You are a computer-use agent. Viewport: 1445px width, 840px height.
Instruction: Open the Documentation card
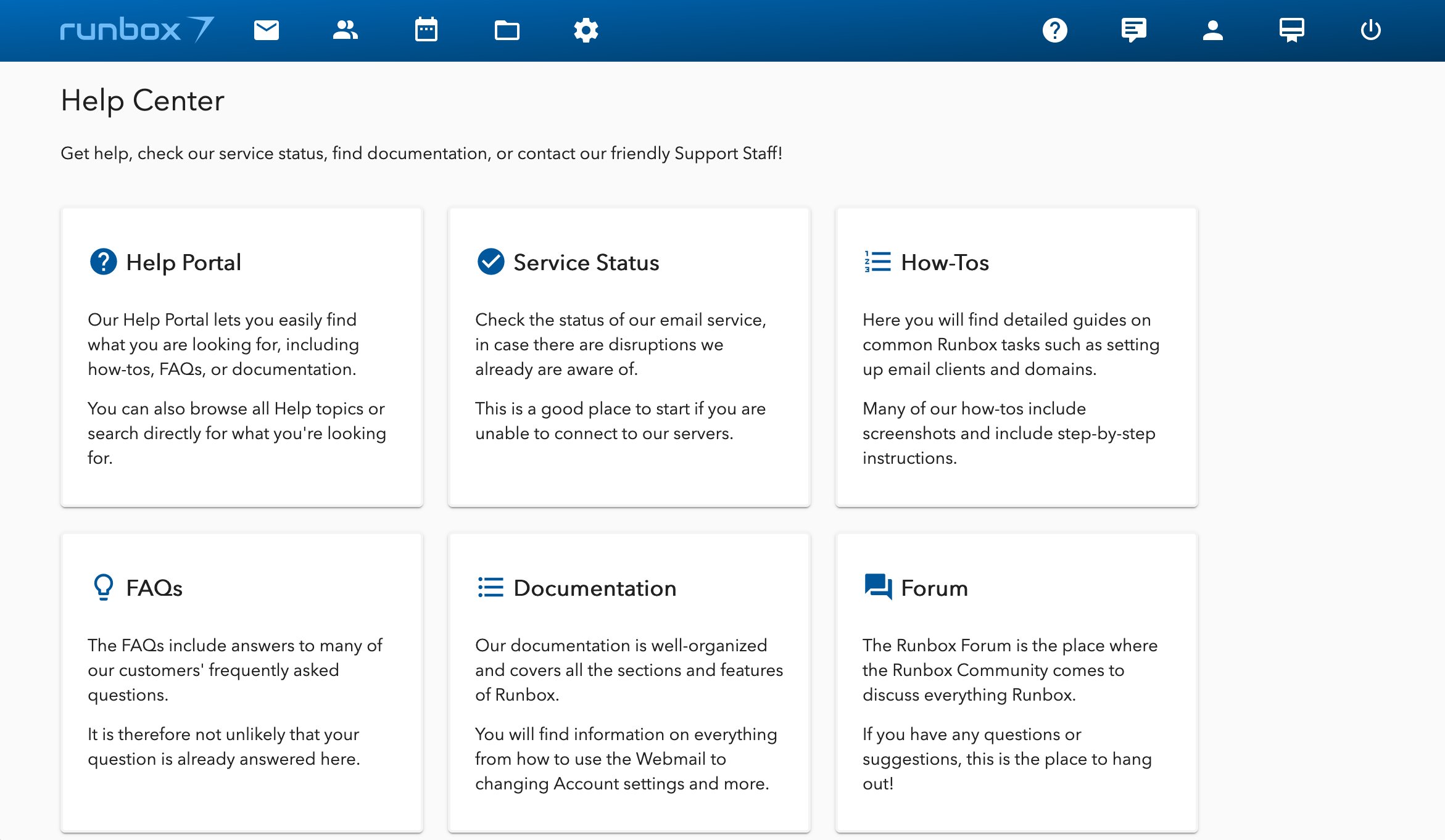629,683
